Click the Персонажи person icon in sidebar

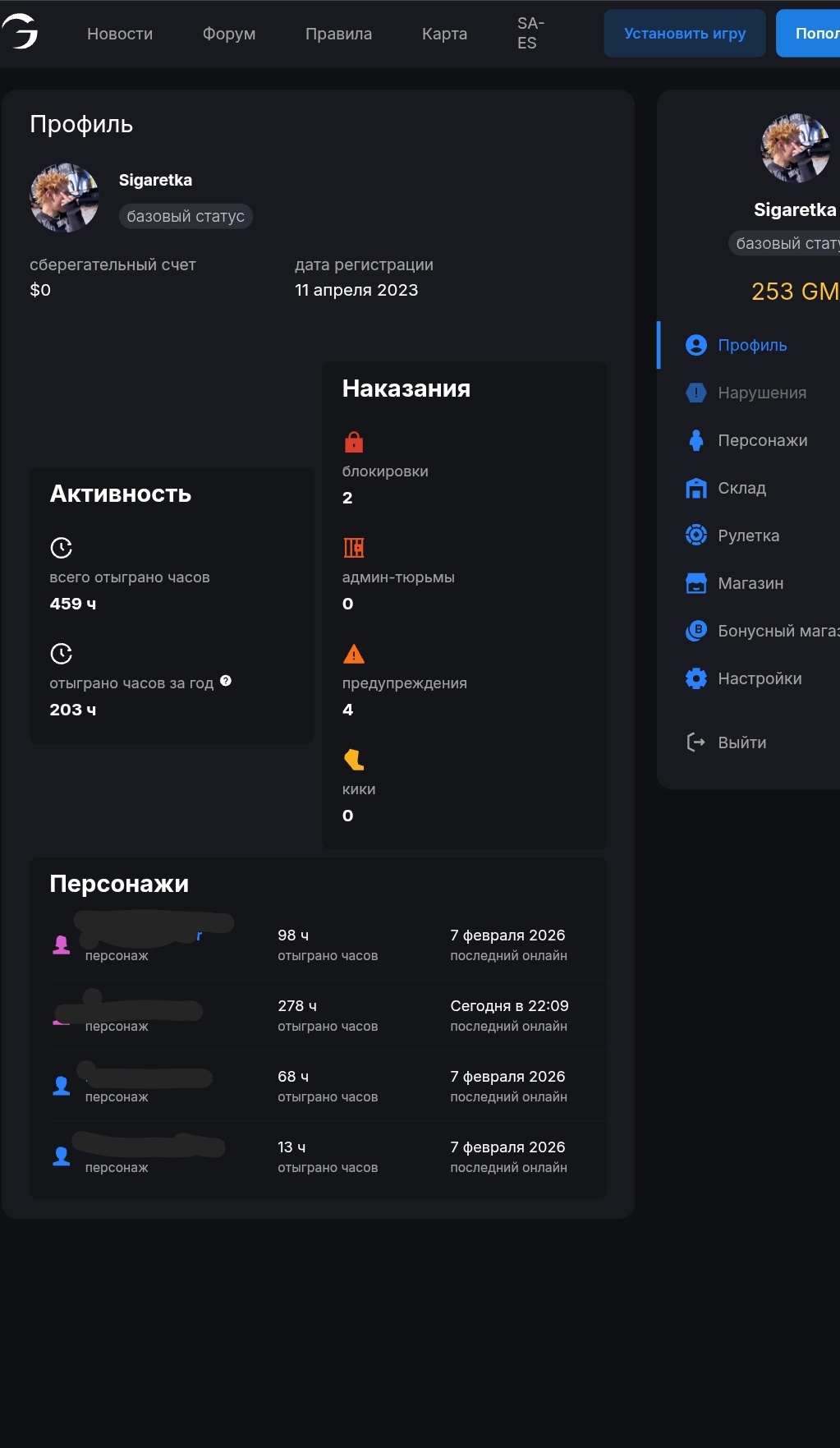coord(695,440)
